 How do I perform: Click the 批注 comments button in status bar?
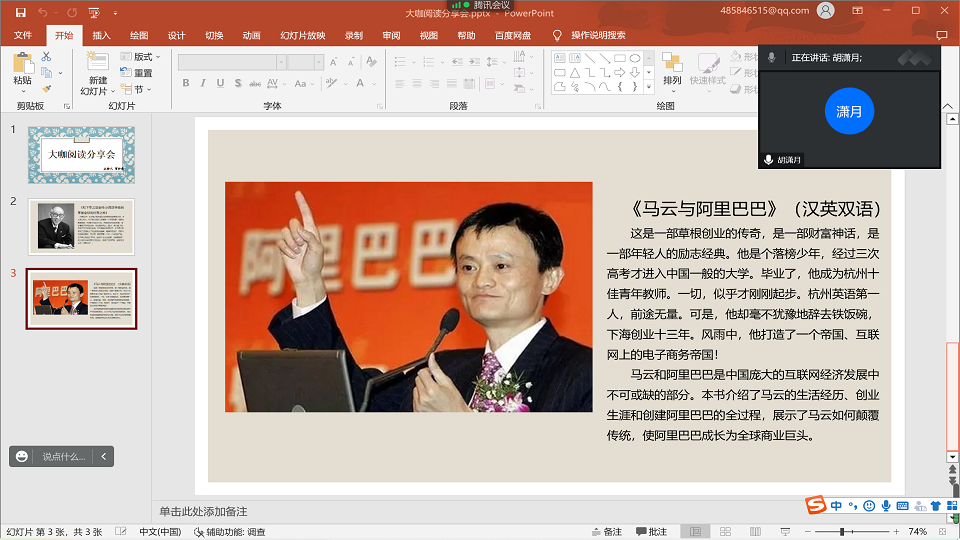[651, 531]
